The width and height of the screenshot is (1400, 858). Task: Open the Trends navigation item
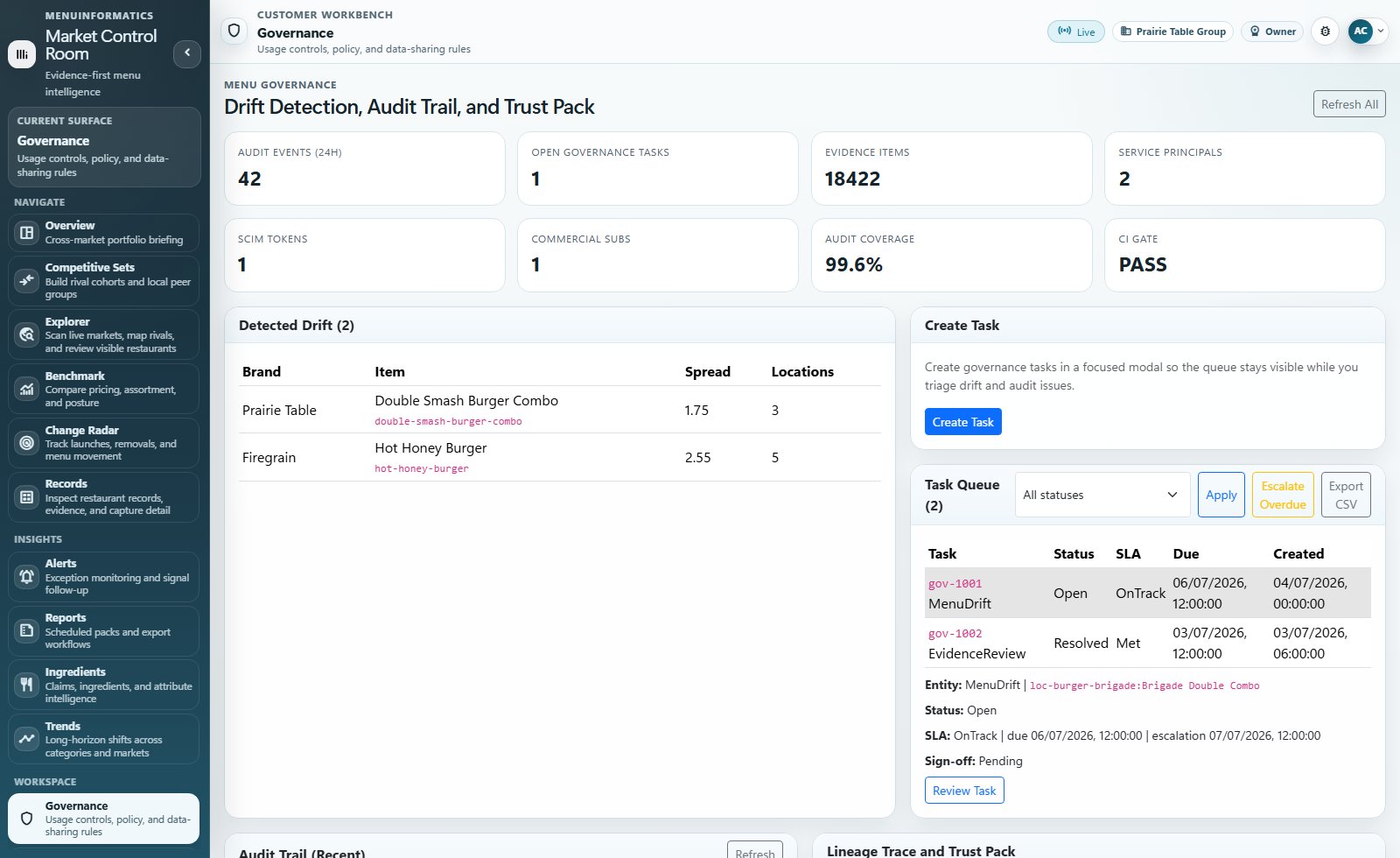click(x=103, y=739)
